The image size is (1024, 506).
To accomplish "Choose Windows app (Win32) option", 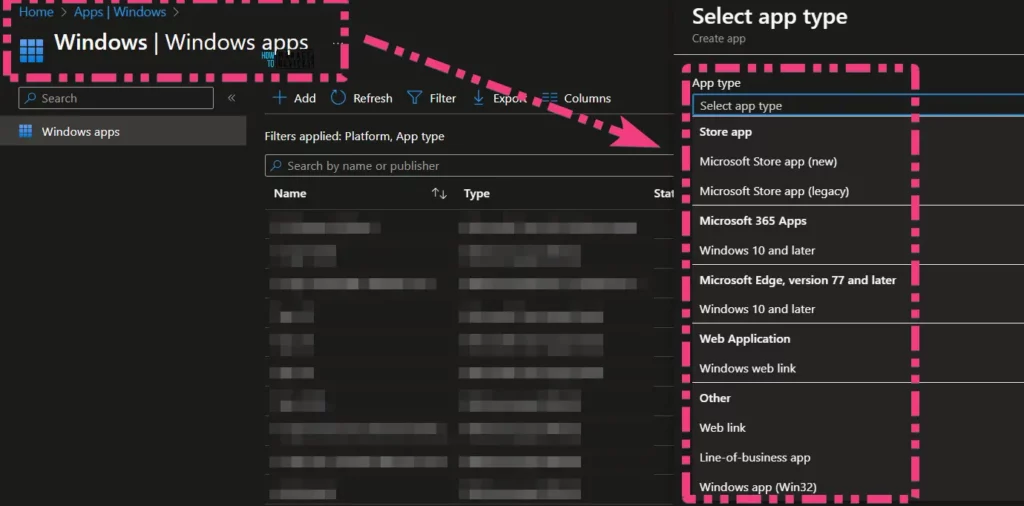I will tap(758, 487).
